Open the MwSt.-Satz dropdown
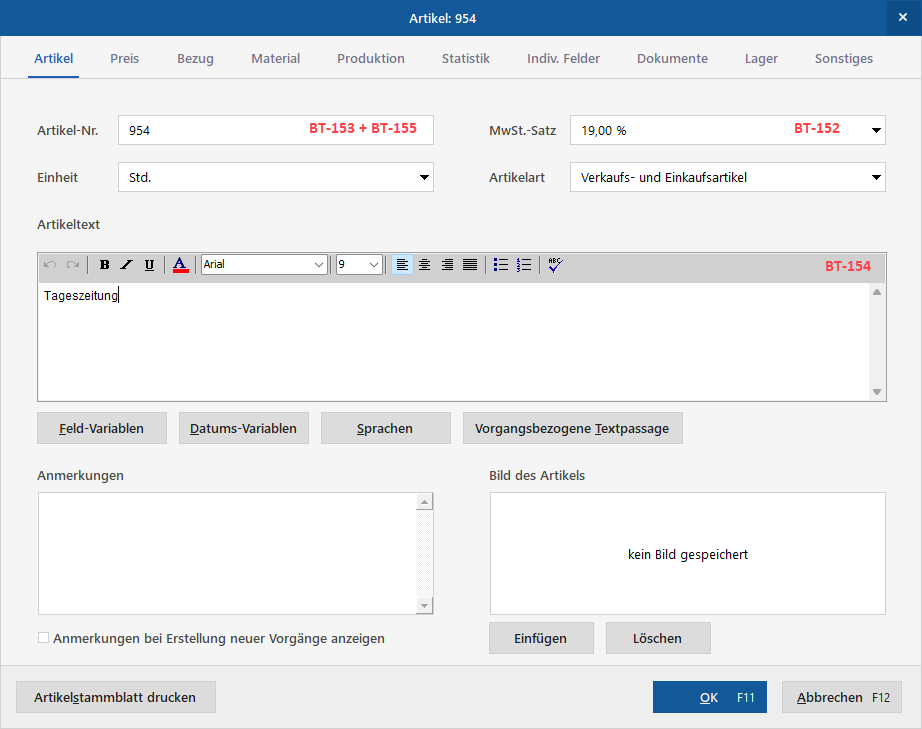This screenshot has width=922, height=729. click(876, 130)
